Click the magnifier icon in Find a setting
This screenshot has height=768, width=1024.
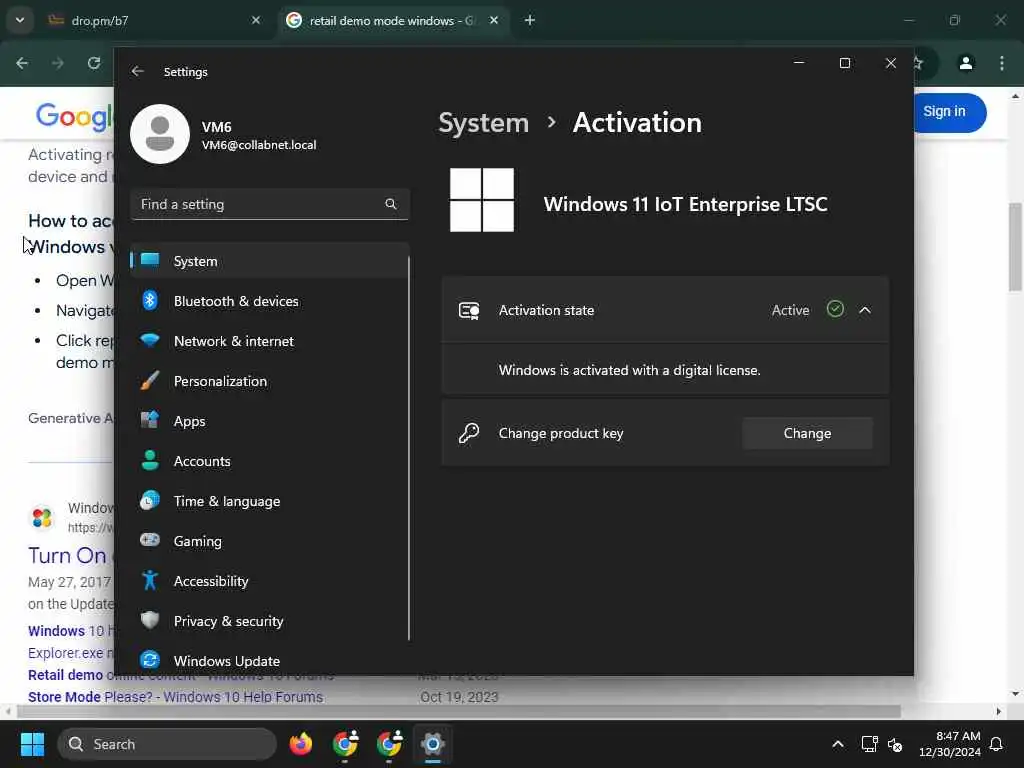click(391, 204)
